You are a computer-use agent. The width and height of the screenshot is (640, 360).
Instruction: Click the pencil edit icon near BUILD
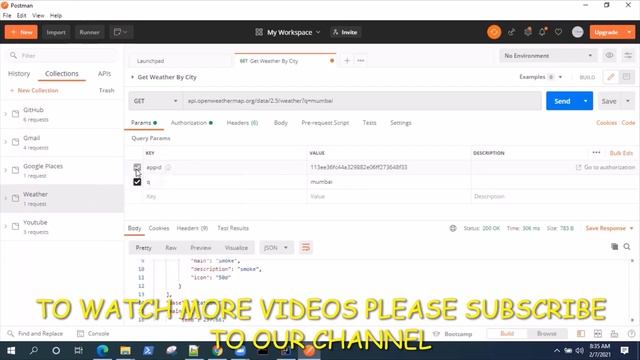click(x=611, y=77)
